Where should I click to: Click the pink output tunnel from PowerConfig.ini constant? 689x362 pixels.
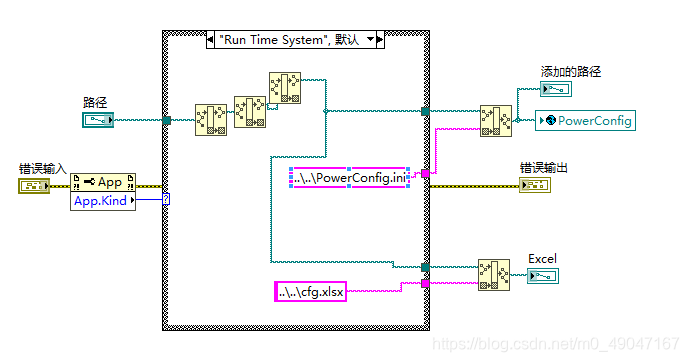(425, 174)
